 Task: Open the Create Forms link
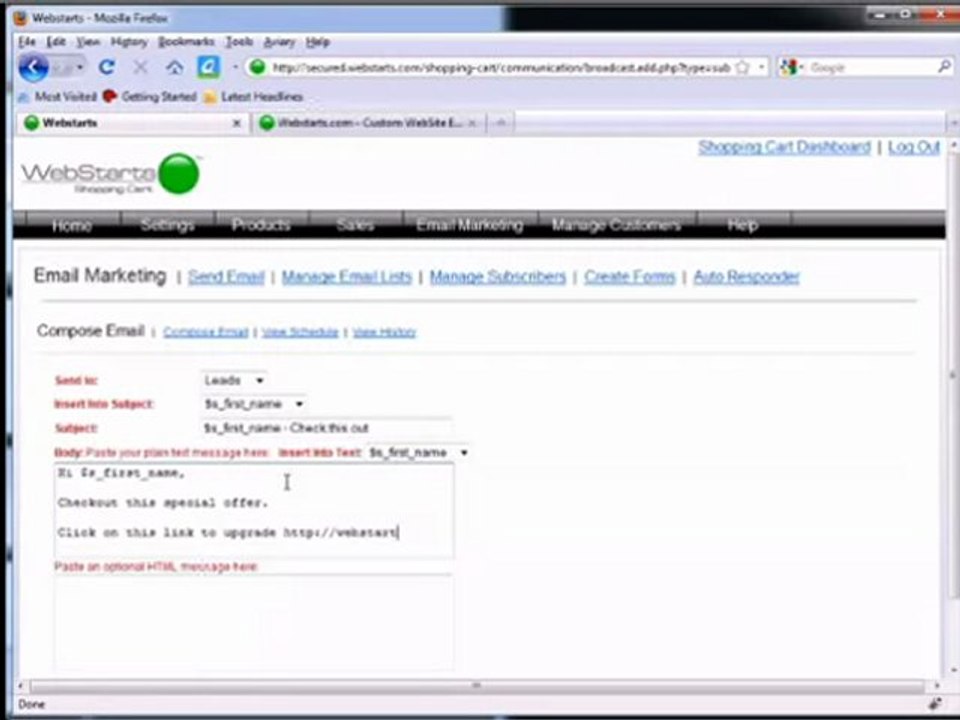pos(629,277)
